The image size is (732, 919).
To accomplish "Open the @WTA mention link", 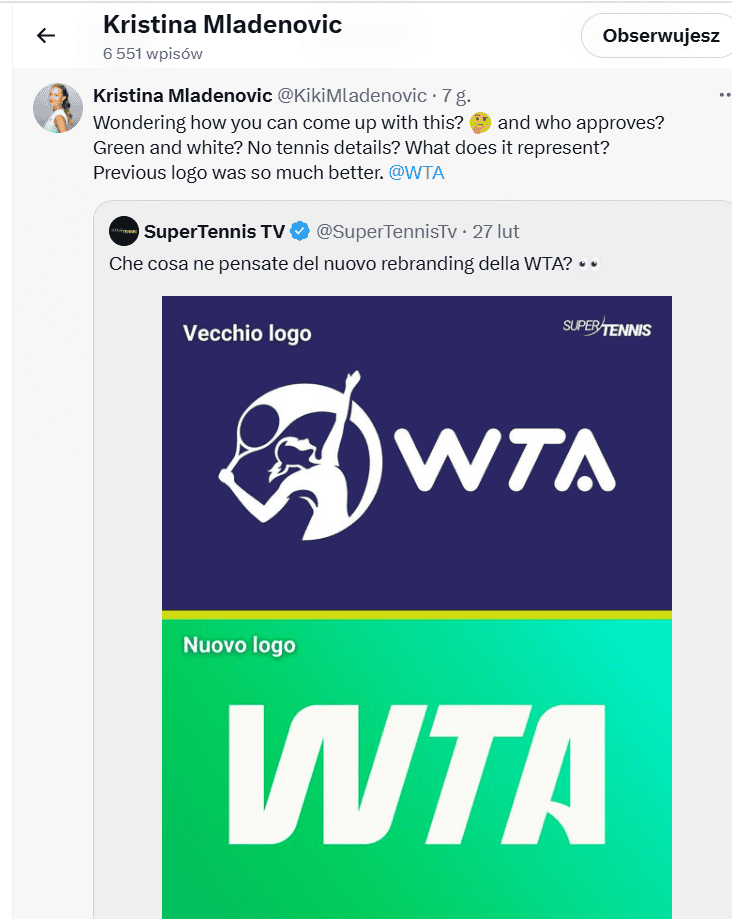I will (x=416, y=172).
